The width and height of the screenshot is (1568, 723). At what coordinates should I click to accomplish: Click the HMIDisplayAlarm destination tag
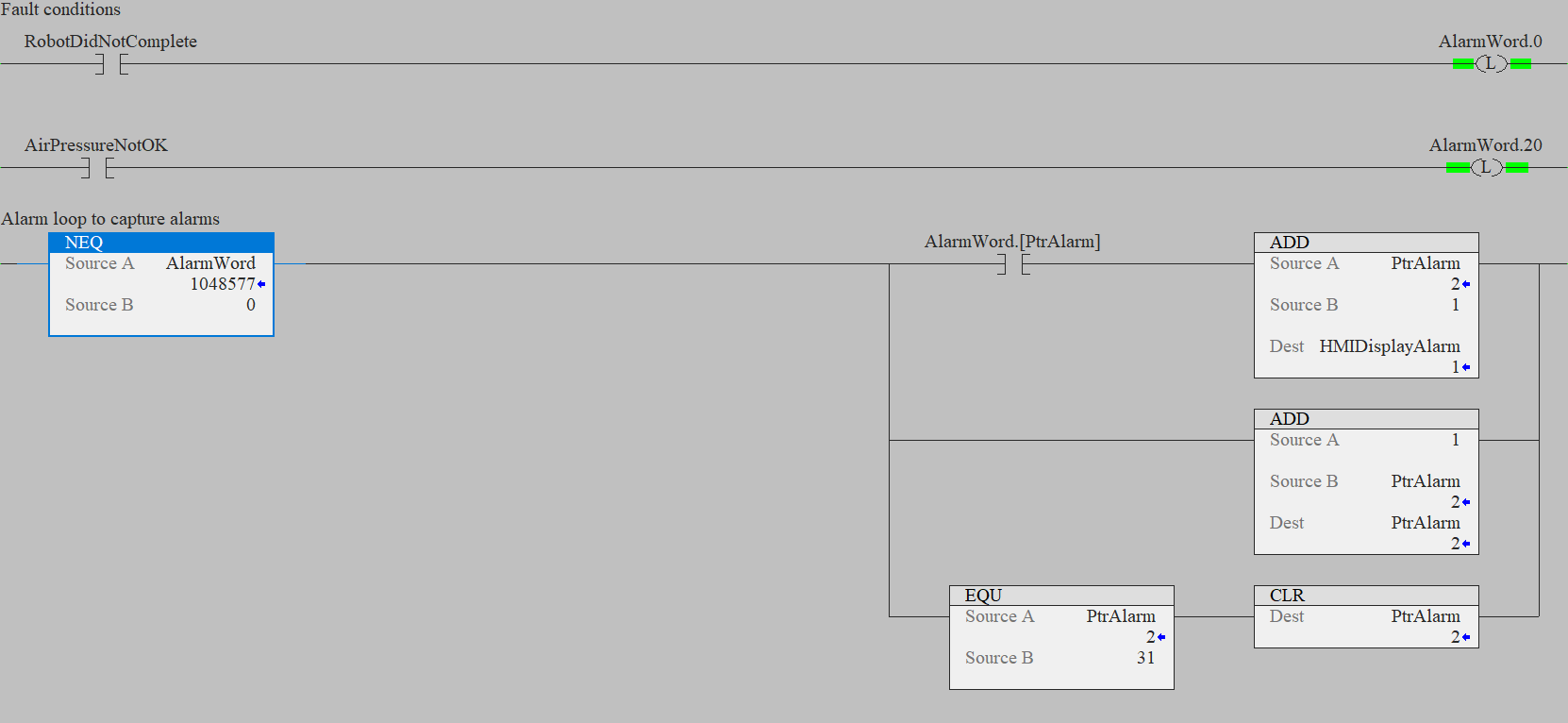[x=1389, y=346]
